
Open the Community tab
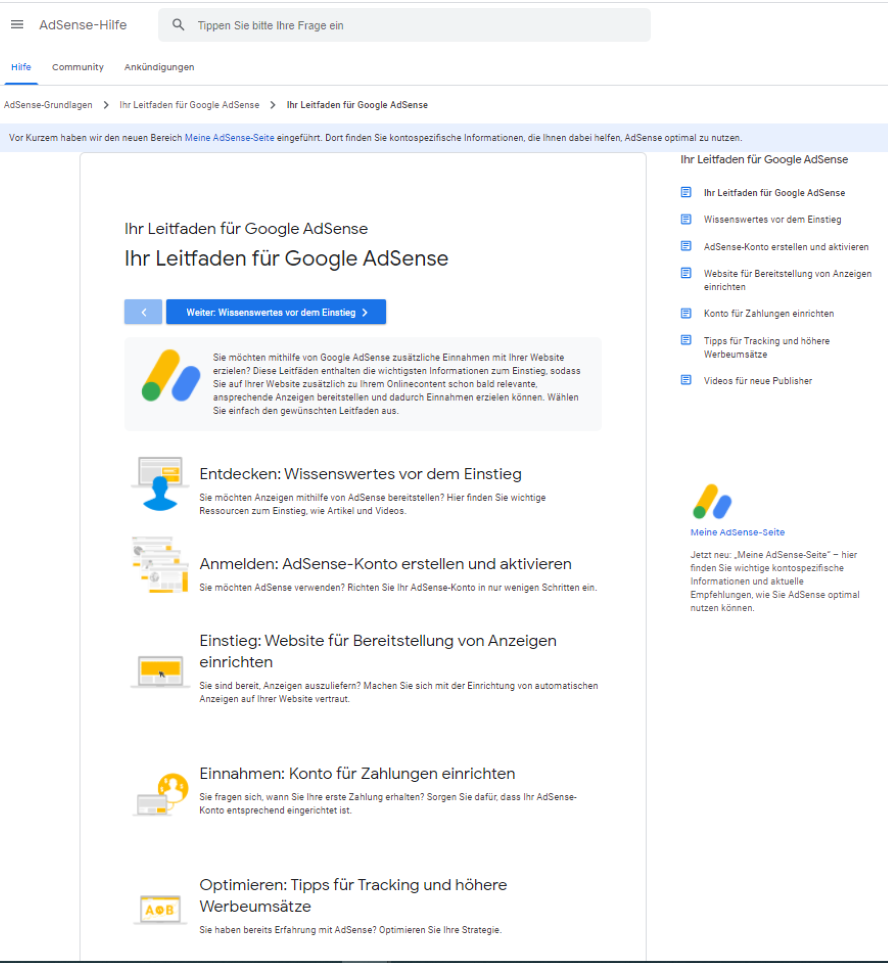tap(78, 67)
